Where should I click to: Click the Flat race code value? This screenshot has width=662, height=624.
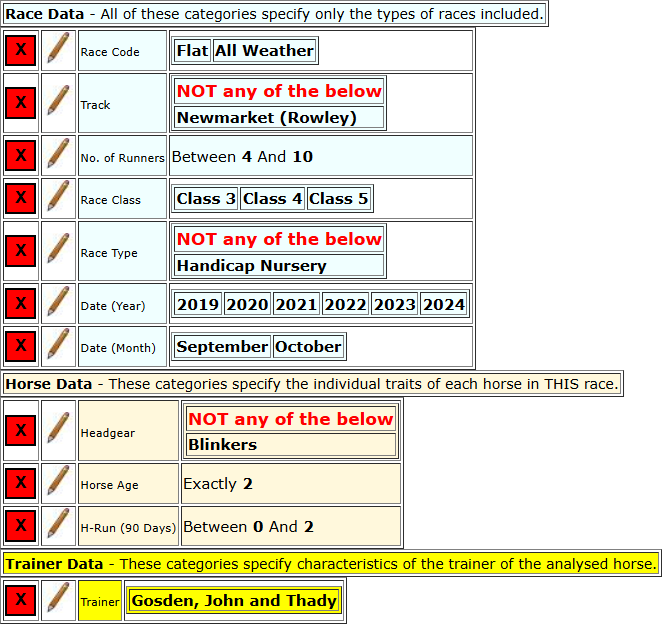click(x=192, y=51)
